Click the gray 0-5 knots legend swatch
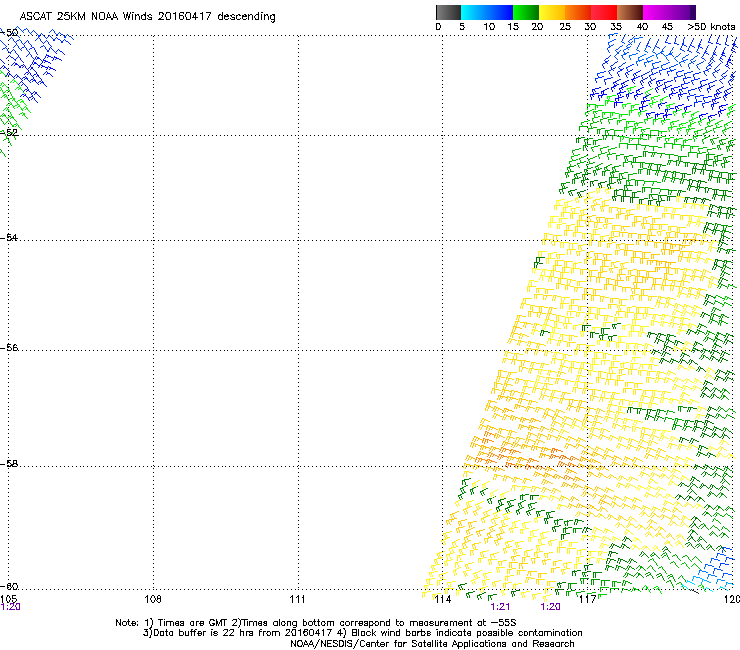This screenshot has height=650, width=740. [x=448, y=12]
